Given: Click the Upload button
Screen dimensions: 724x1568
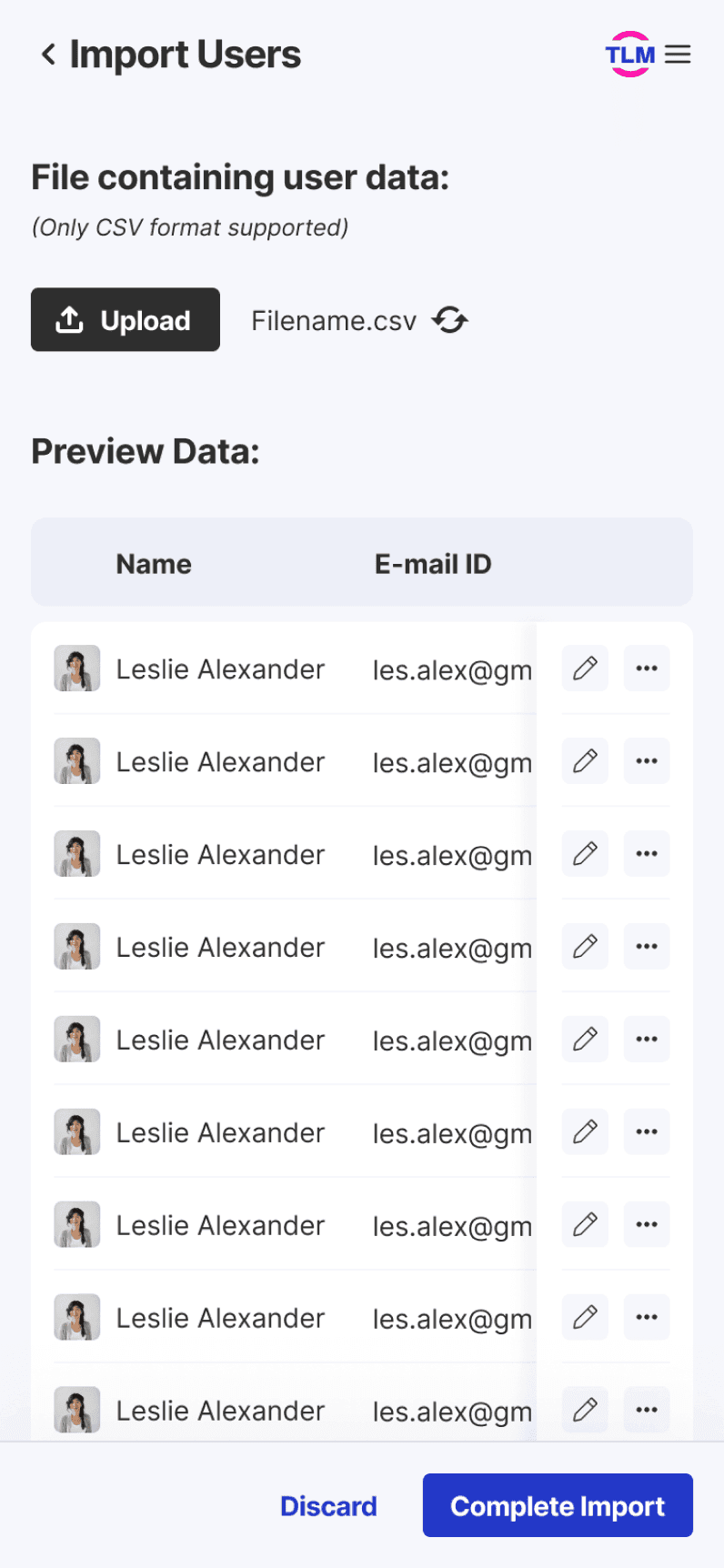Looking at the screenshot, I should pos(126,319).
